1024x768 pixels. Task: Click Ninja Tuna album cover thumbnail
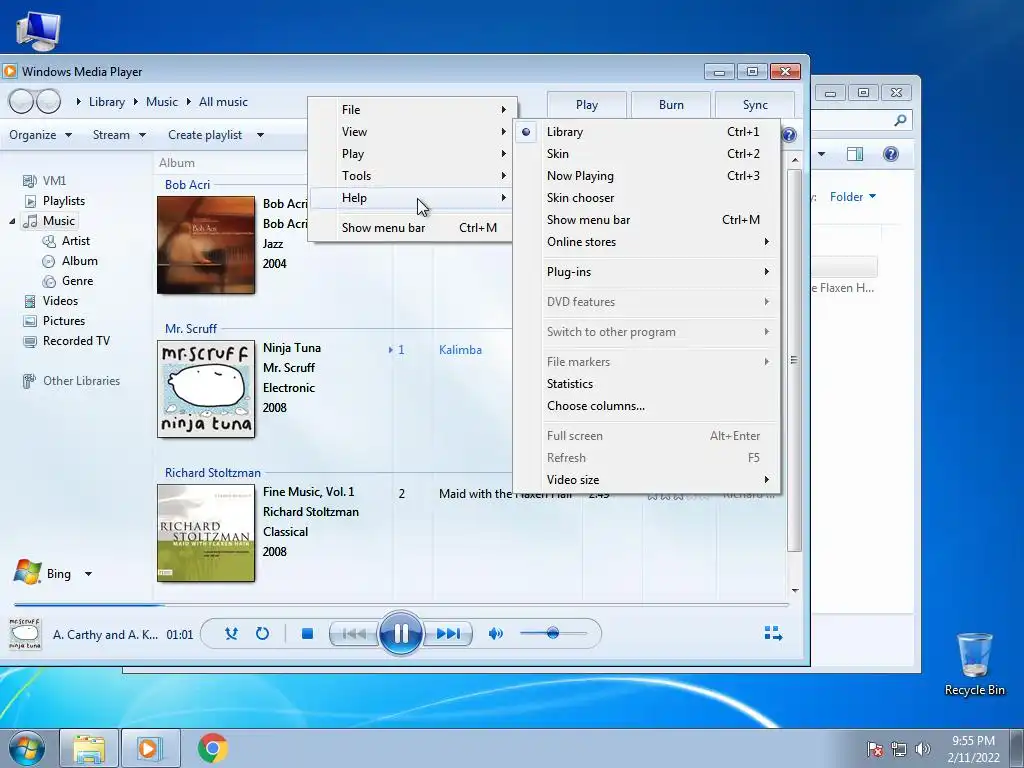[x=206, y=389]
